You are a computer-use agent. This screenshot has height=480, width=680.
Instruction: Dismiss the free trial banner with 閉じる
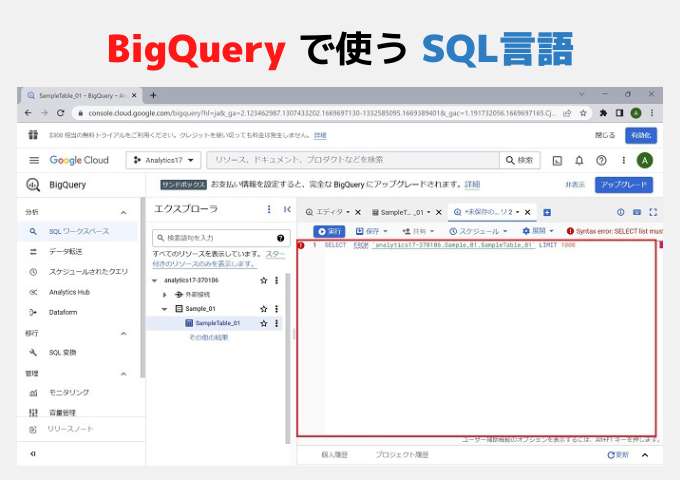pyautogui.click(x=605, y=135)
